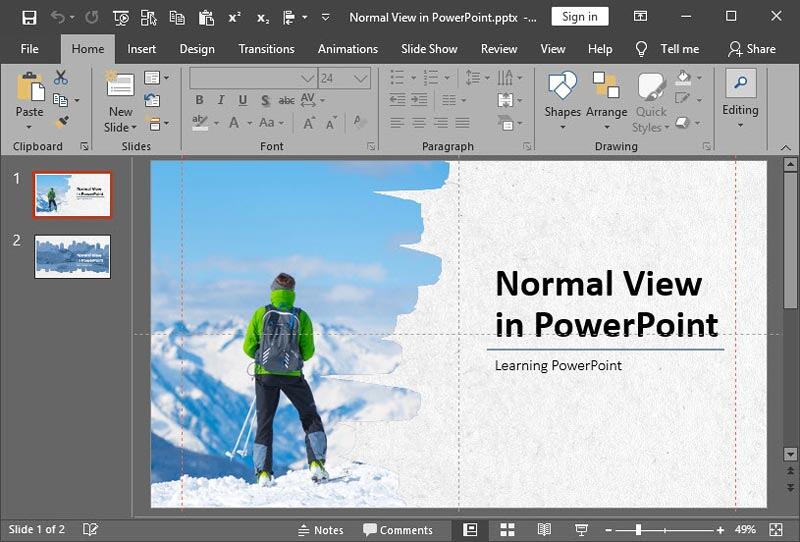The image size is (800, 542).
Task: Click the Shape Fill paint bucket icon
Action: tap(683, 78)
